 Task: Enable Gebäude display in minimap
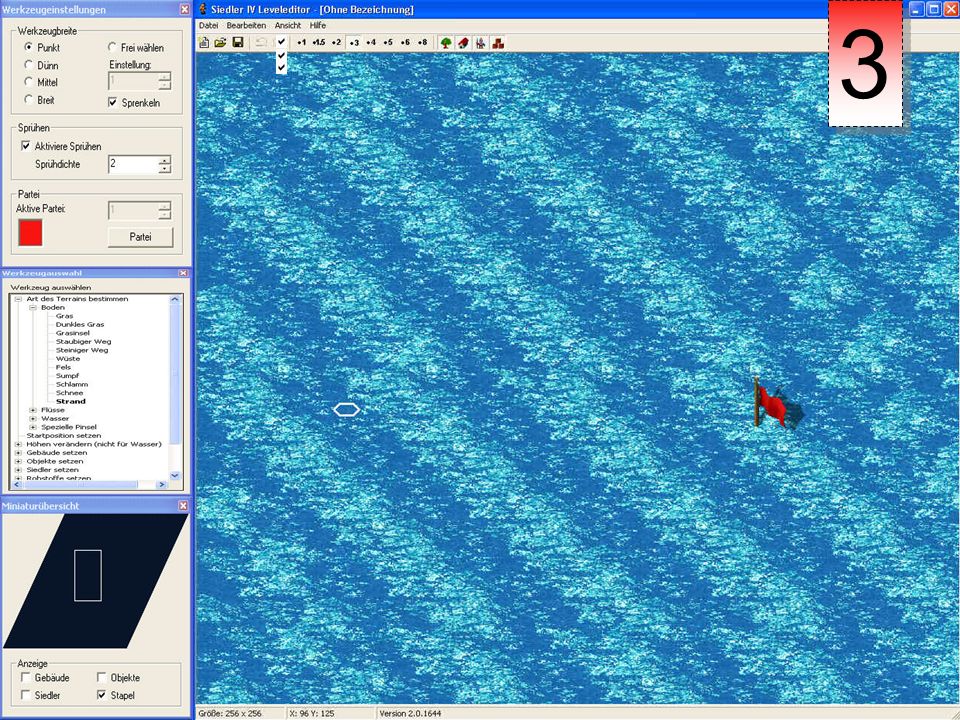(26, 677)
